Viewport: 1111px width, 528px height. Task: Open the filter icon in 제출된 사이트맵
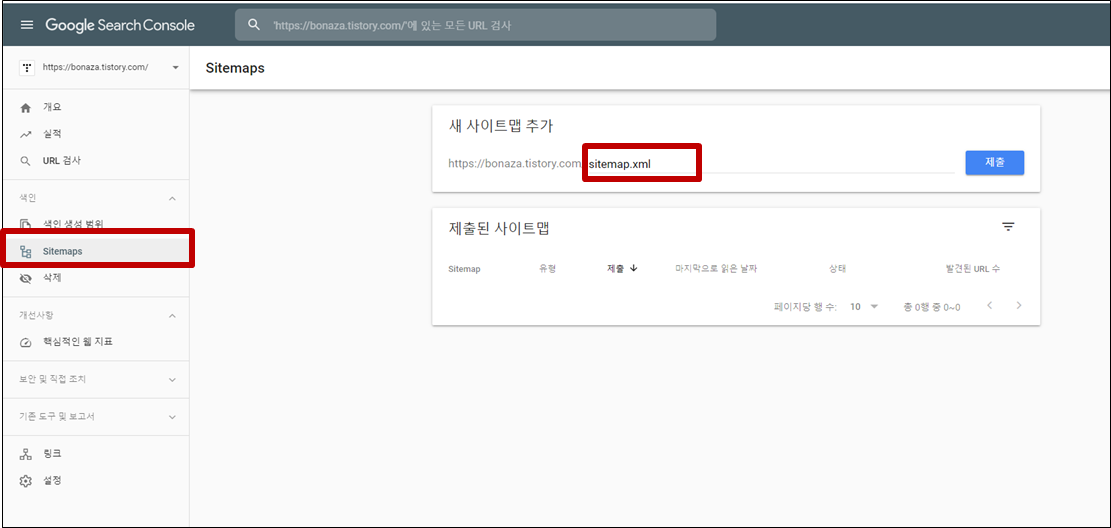coord(1008,227)
